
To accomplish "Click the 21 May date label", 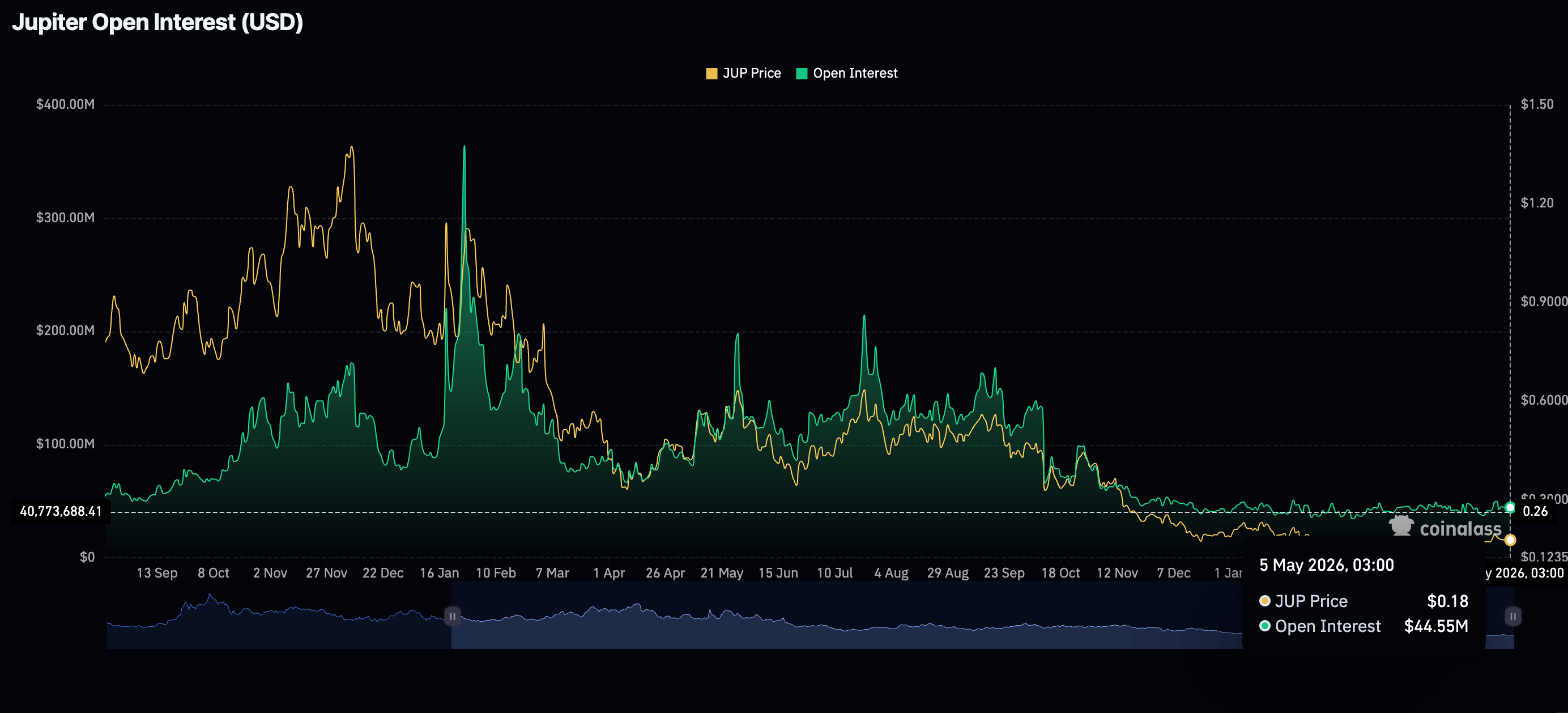I will coord(722,573).
